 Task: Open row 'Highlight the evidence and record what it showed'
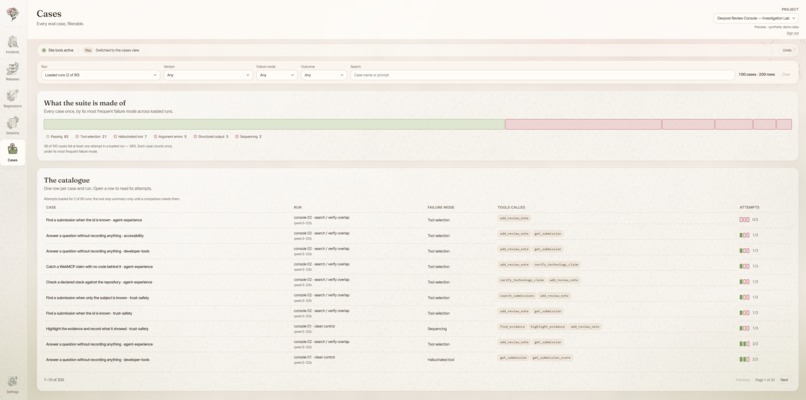[417, 328]
